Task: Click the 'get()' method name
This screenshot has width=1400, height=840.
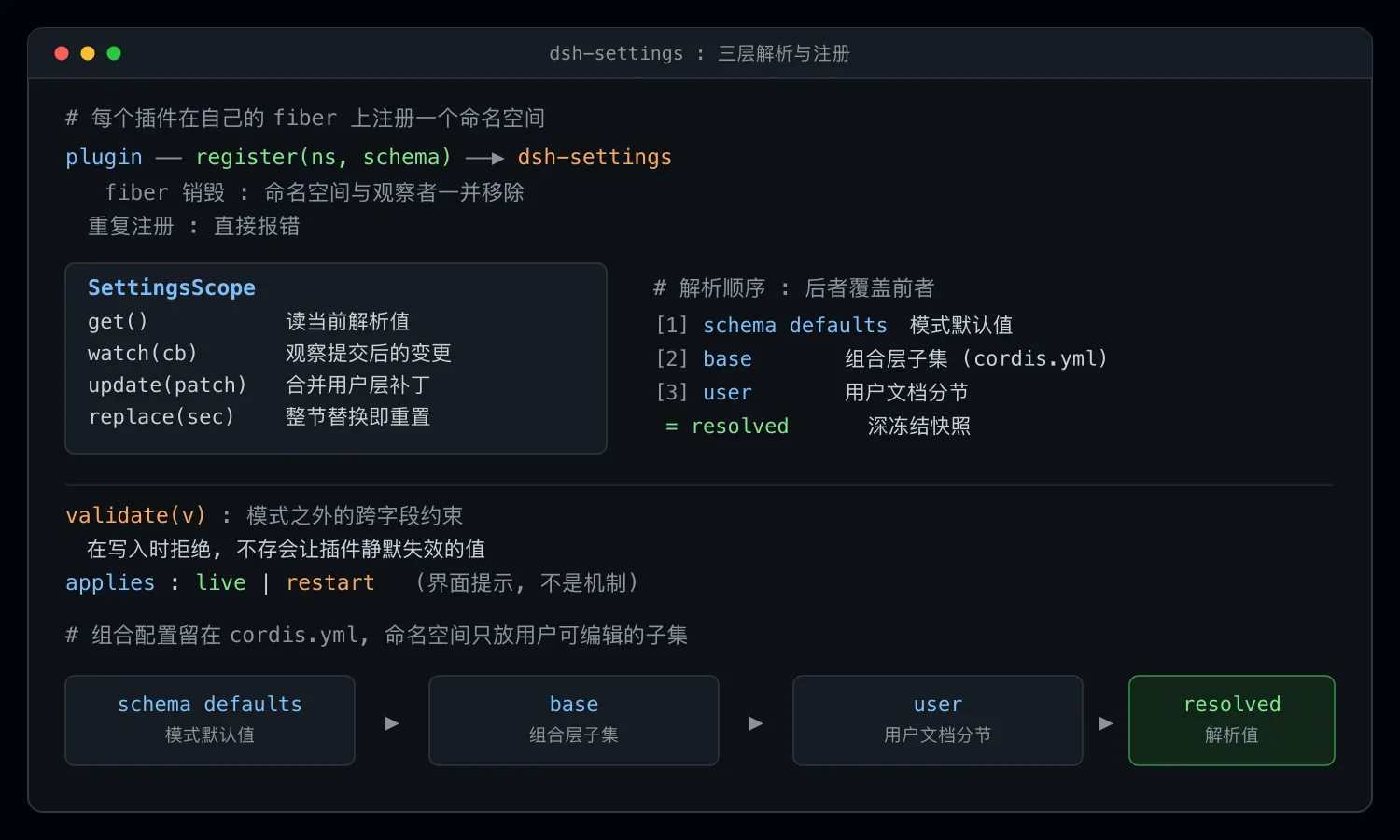Action: 118,322
